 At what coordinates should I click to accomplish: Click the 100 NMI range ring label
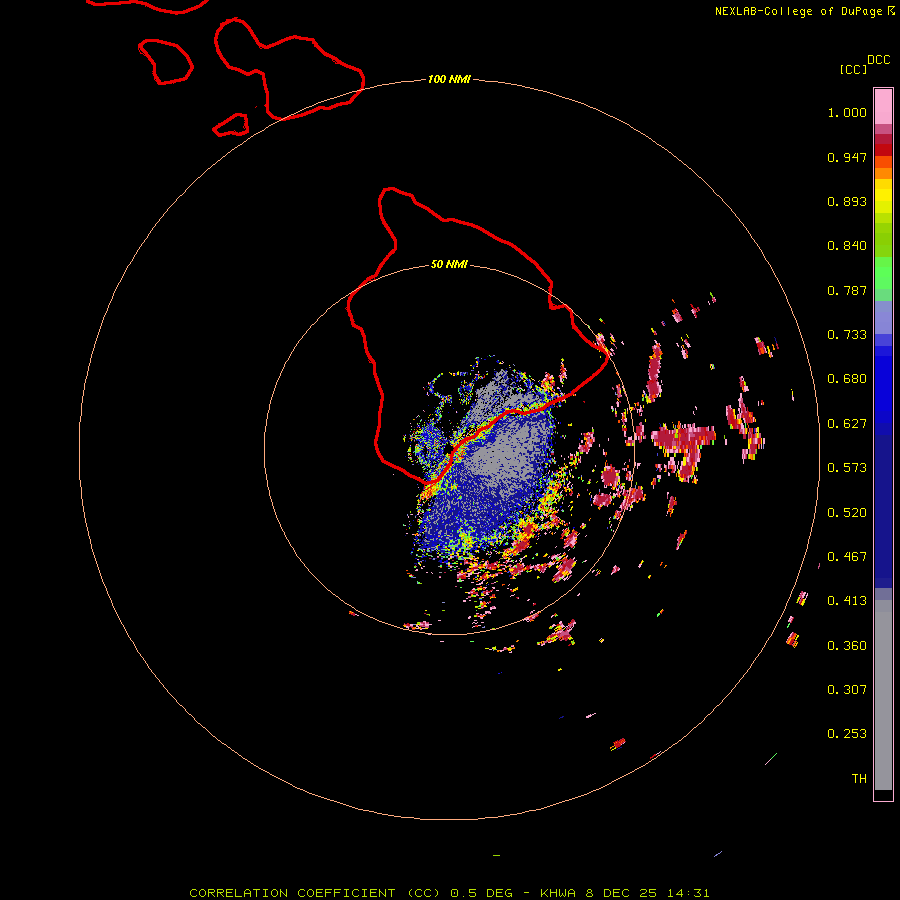click(449, 79)
